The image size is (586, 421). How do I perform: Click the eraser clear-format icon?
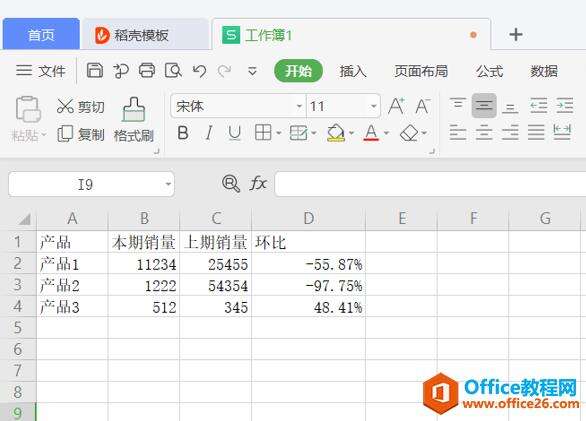click(x=408, y=133)
